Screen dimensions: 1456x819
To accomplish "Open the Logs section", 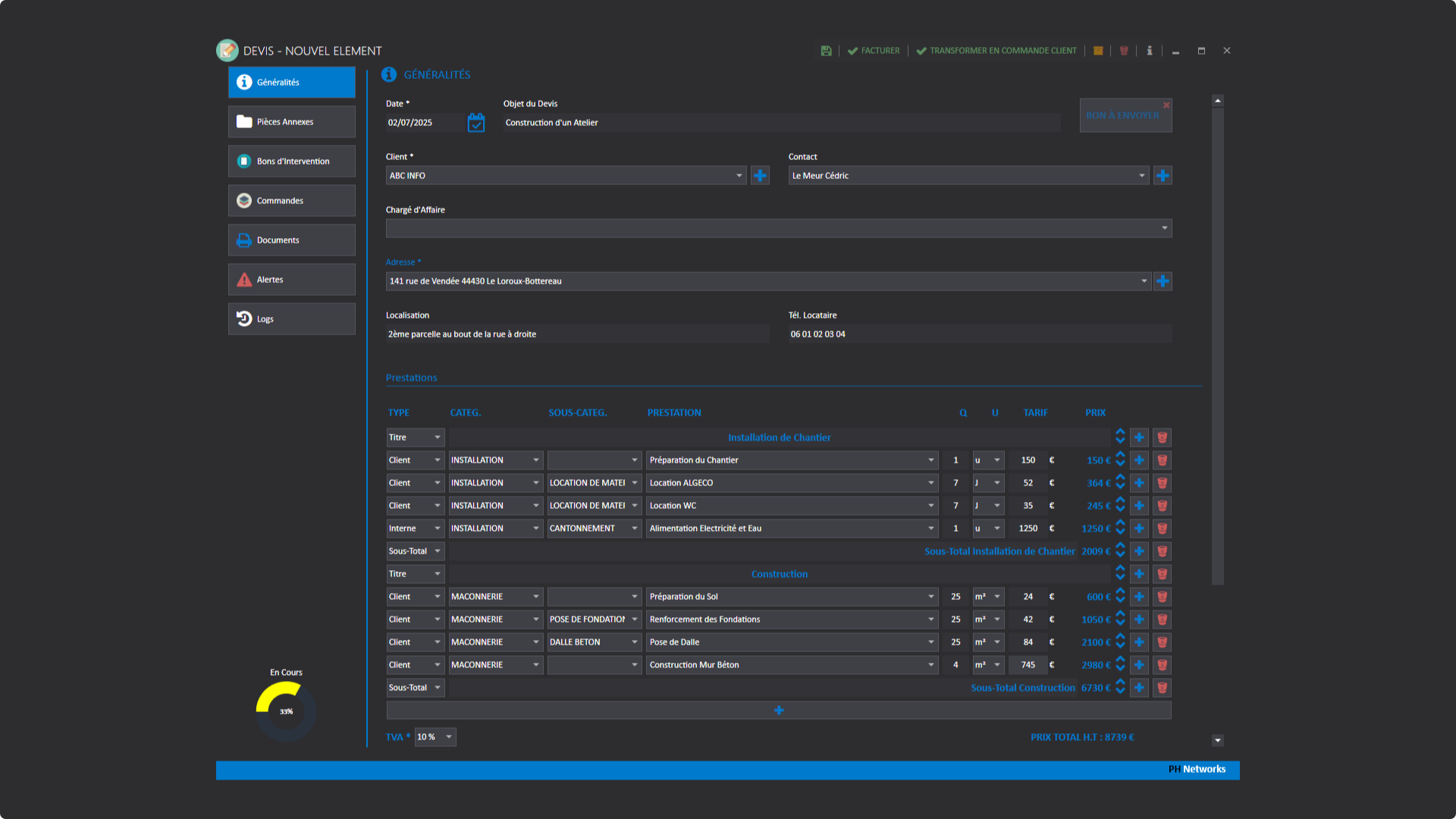I will pyautogui.click(x=292, y=318).
